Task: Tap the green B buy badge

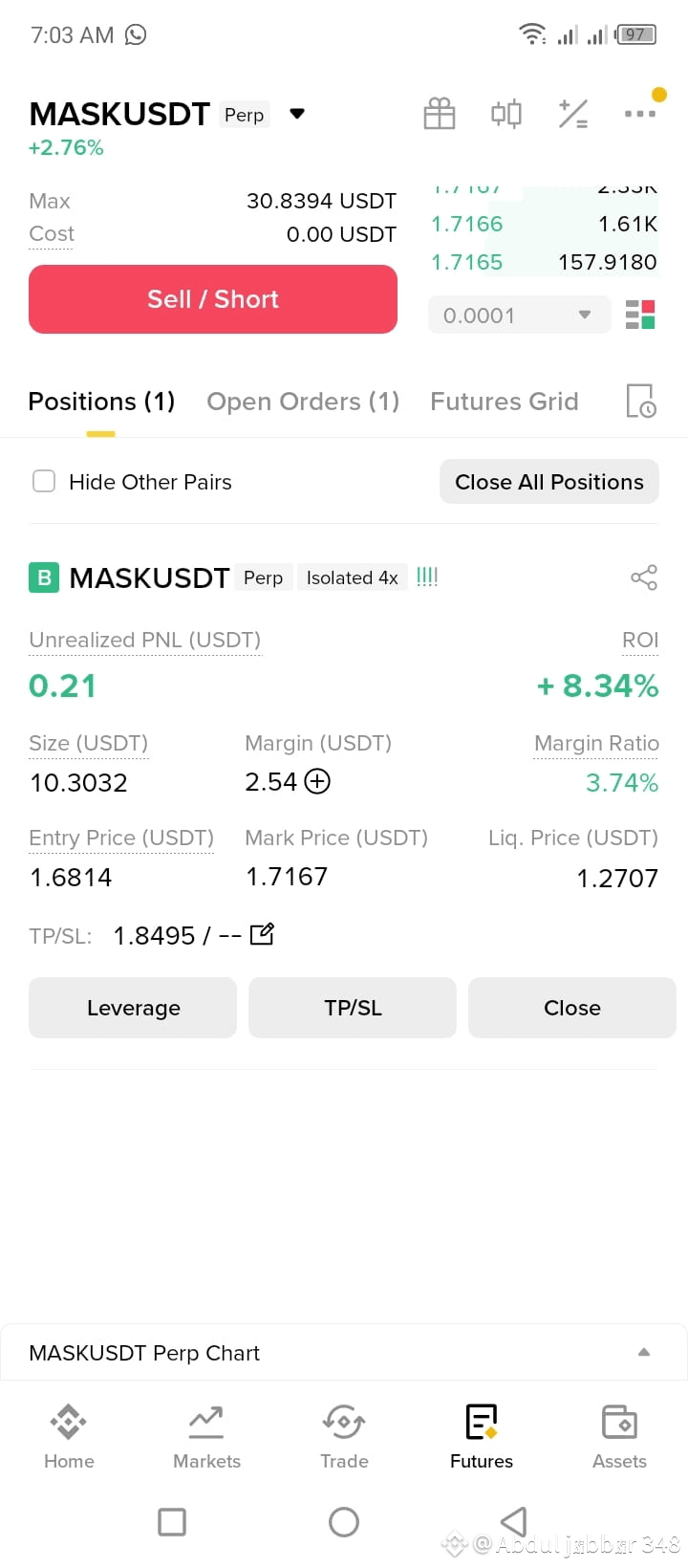Action: pyautogui.click(x=44, y=577)
